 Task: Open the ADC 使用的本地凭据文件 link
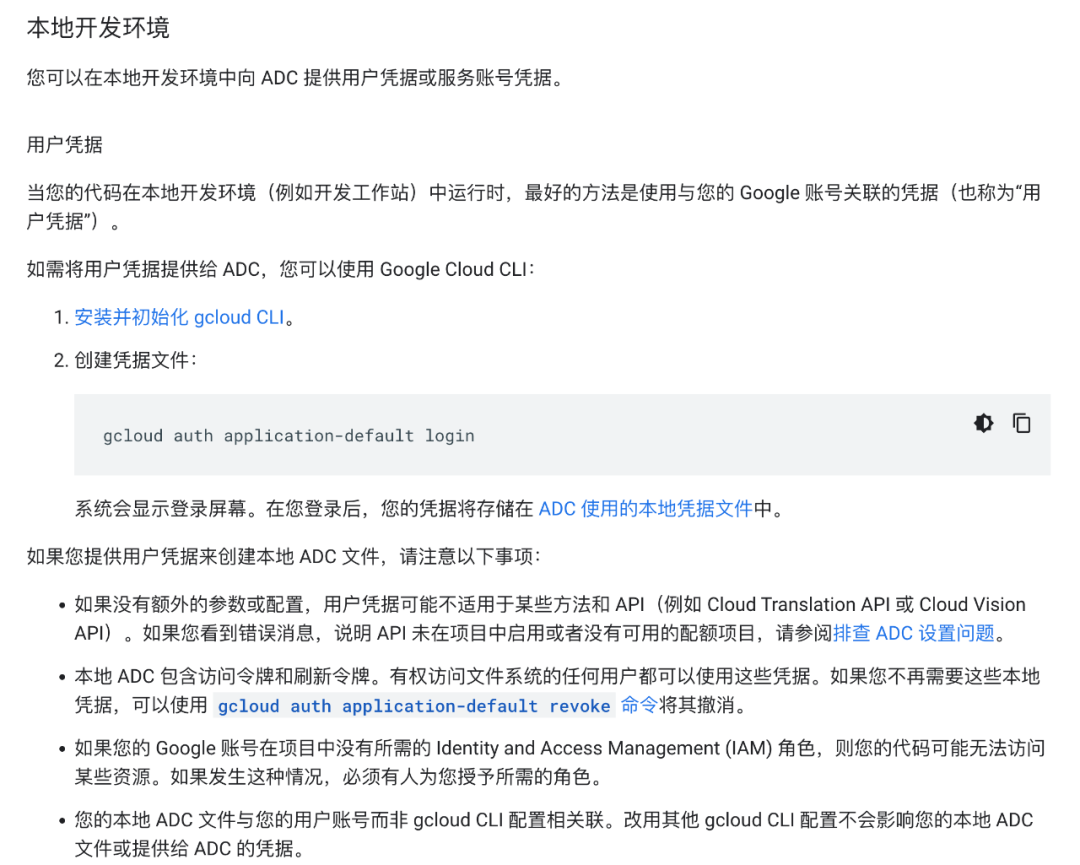click(x=644, y=508)
